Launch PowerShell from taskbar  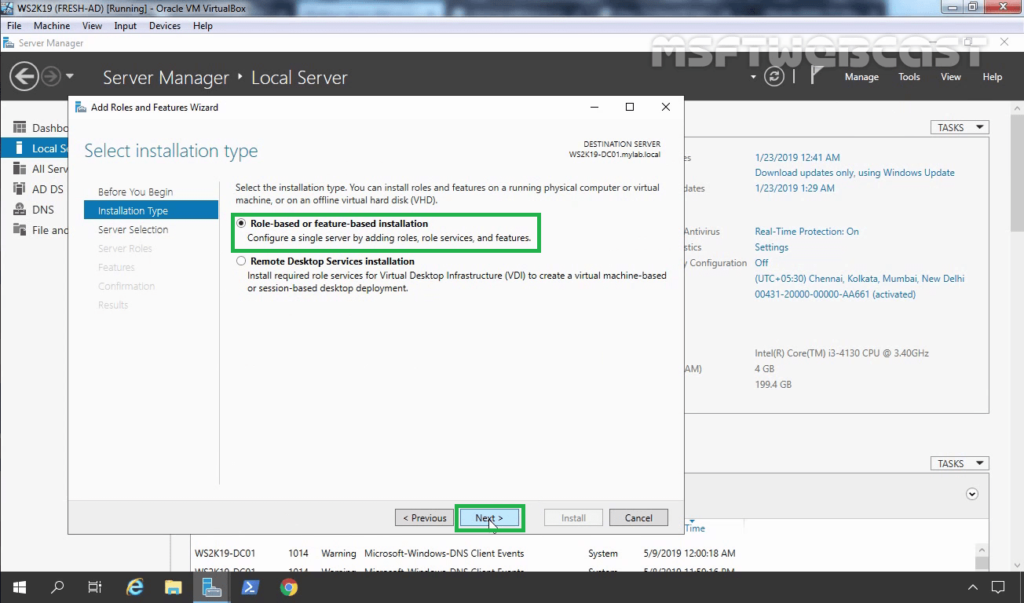coord(249,587)
